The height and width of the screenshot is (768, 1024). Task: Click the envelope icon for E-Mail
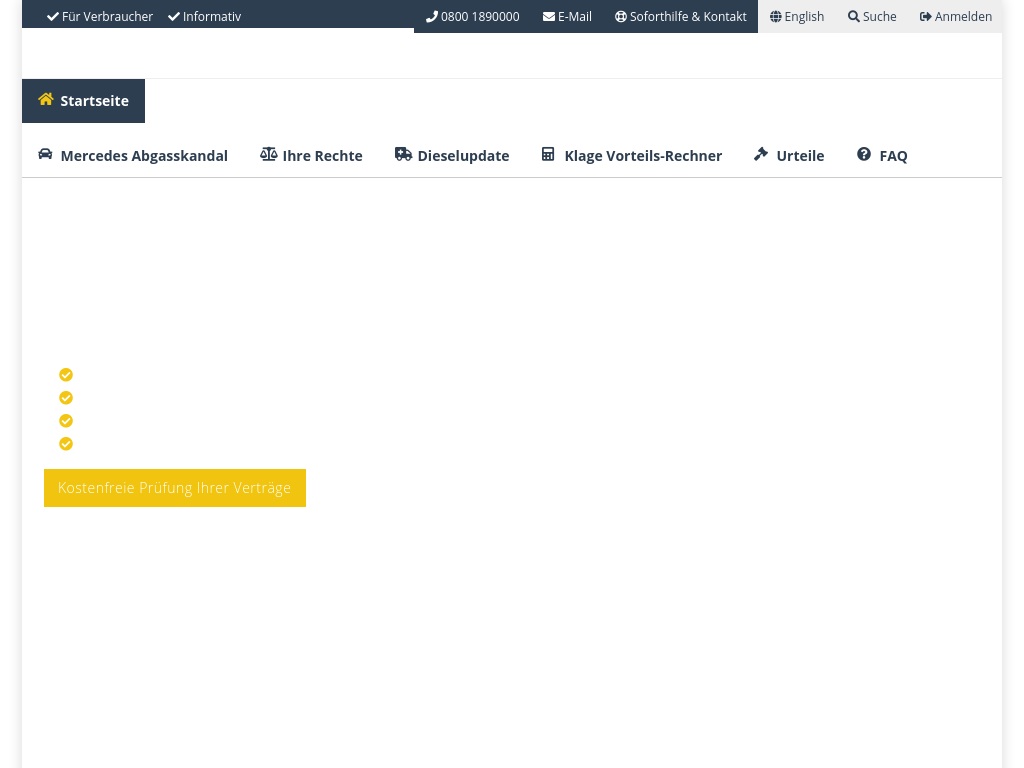pyautogui.click(x=549, y=17)
